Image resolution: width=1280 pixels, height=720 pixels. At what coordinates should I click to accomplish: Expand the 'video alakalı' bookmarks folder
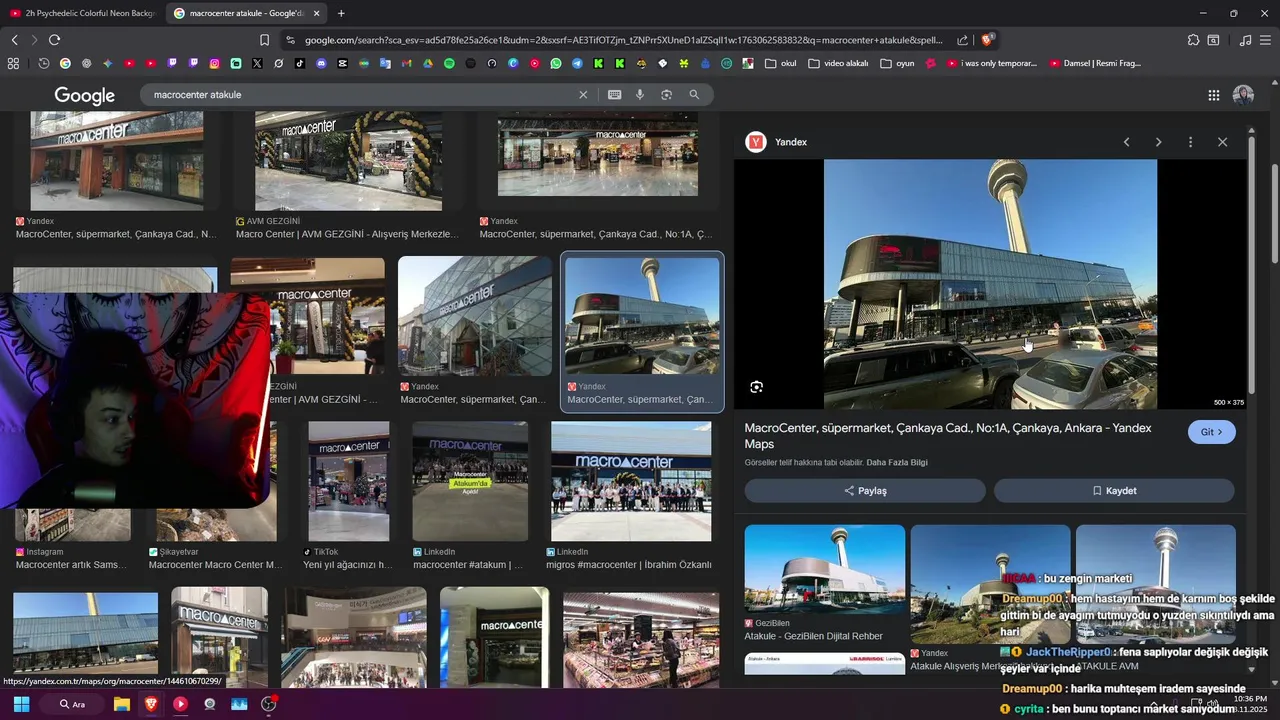point(838,64)
